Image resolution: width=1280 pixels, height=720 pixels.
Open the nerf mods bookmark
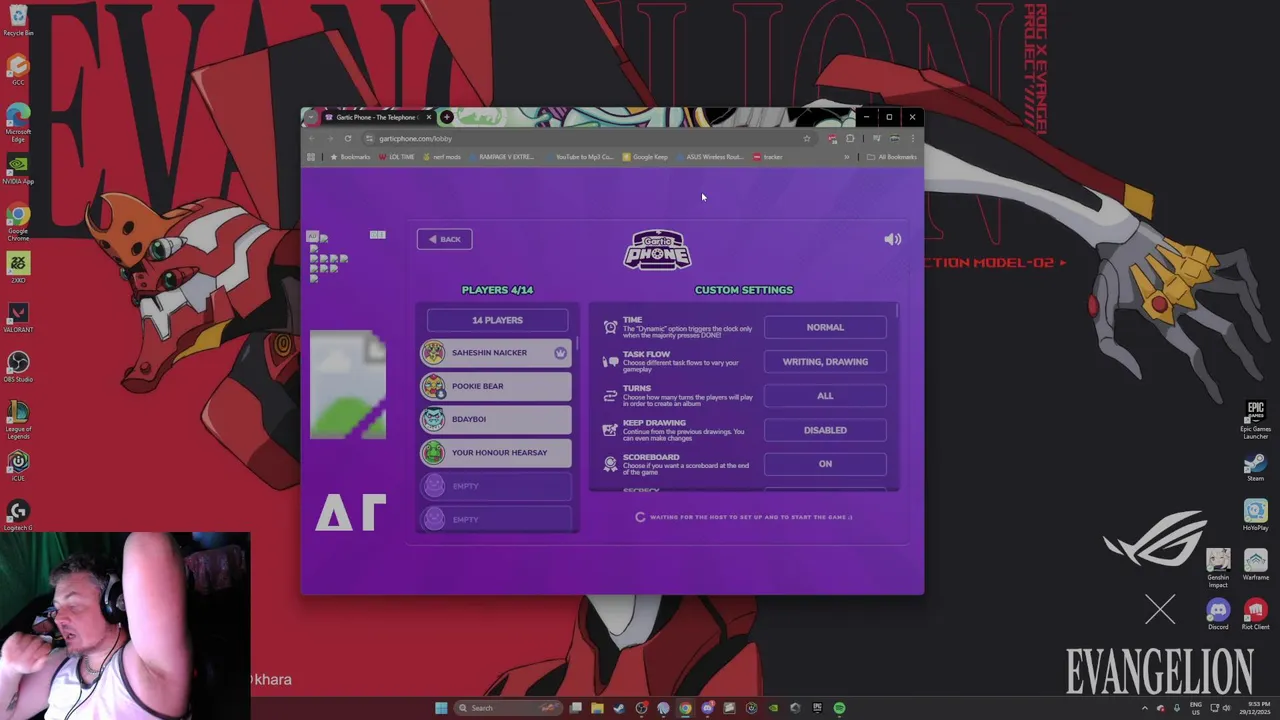442,157
